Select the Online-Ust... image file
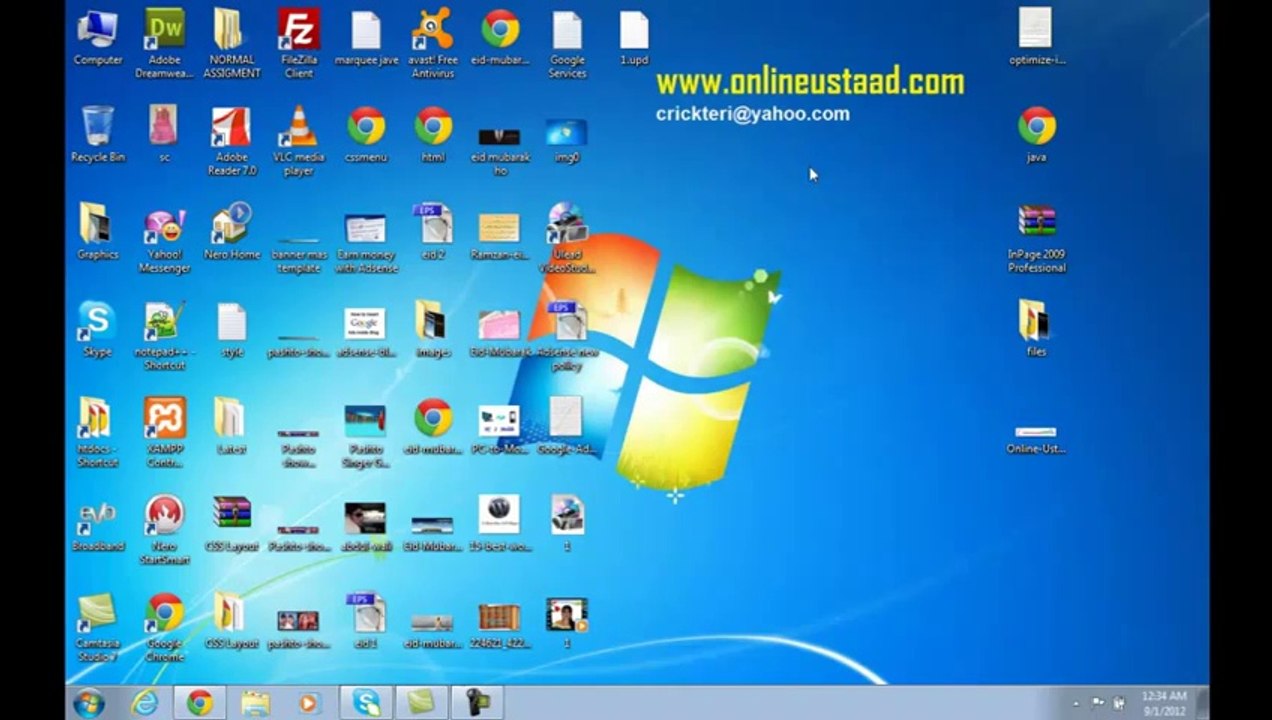The width and height of the screenshot is (1272, 720). coord(1036,440)
